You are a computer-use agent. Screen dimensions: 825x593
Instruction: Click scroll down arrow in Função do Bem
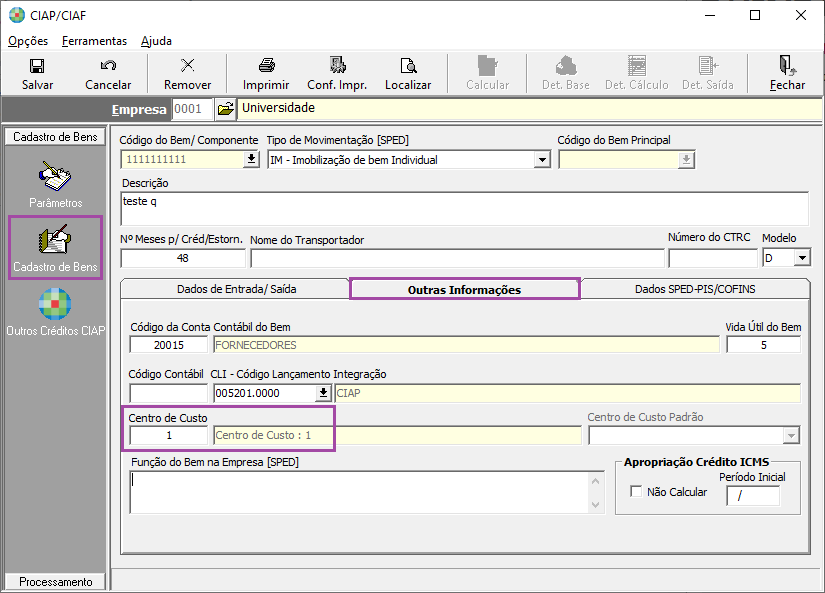coord(596,504)
